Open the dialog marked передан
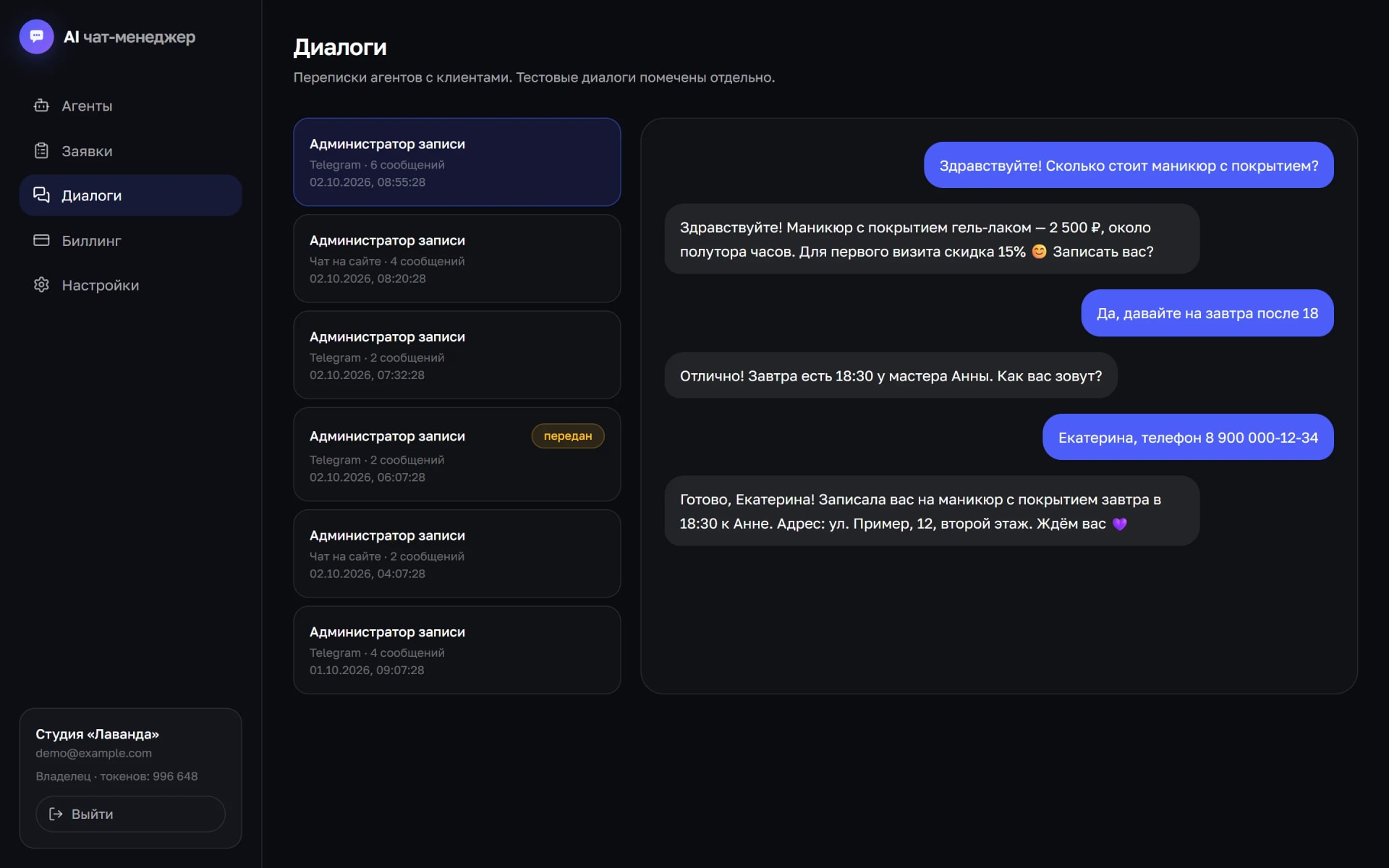This screenshot has width=1389, height=868. (456, 454)
